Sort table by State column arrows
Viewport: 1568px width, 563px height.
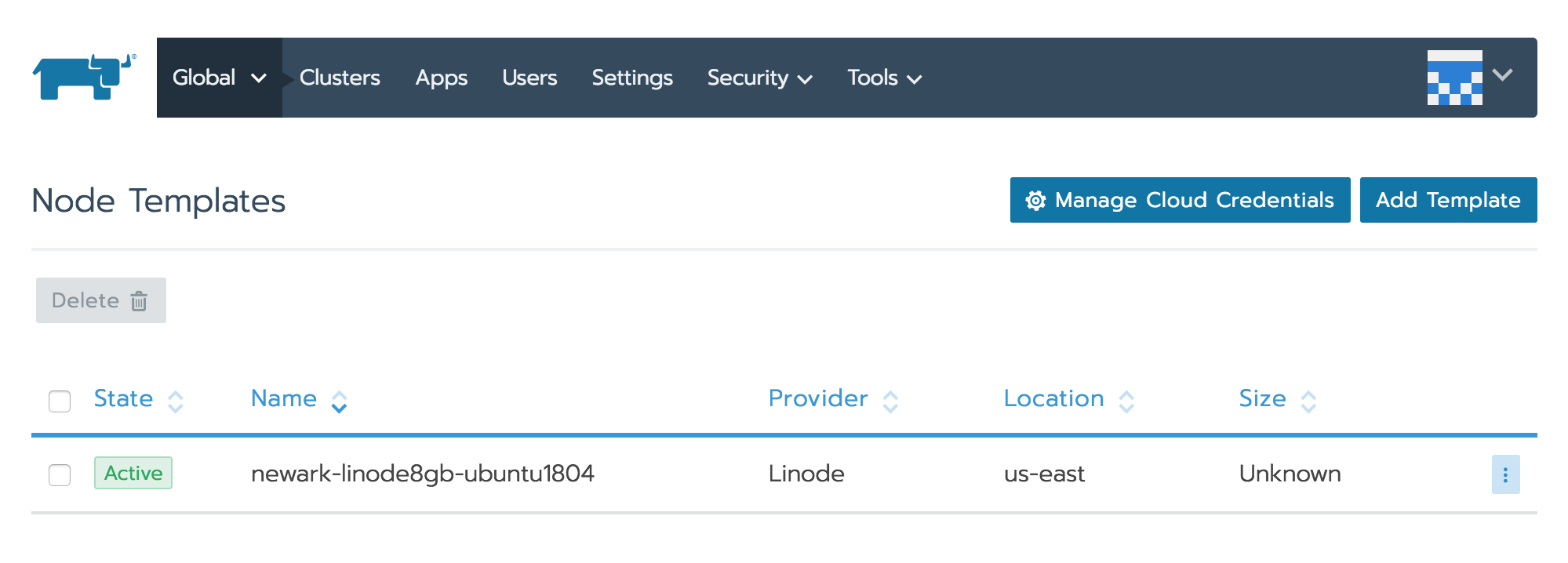(176, 401)
